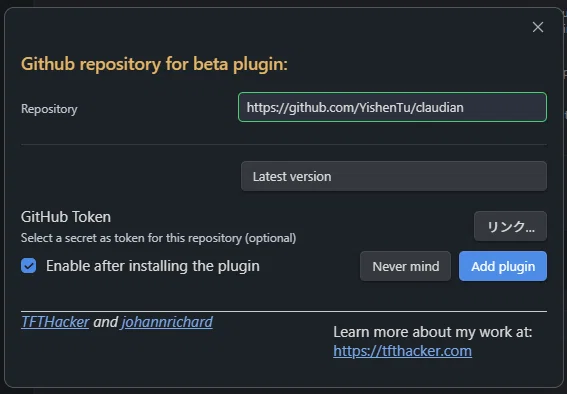Click the Learn more about my work text
This screenshot has width=567, height=394.
(432, 332)
